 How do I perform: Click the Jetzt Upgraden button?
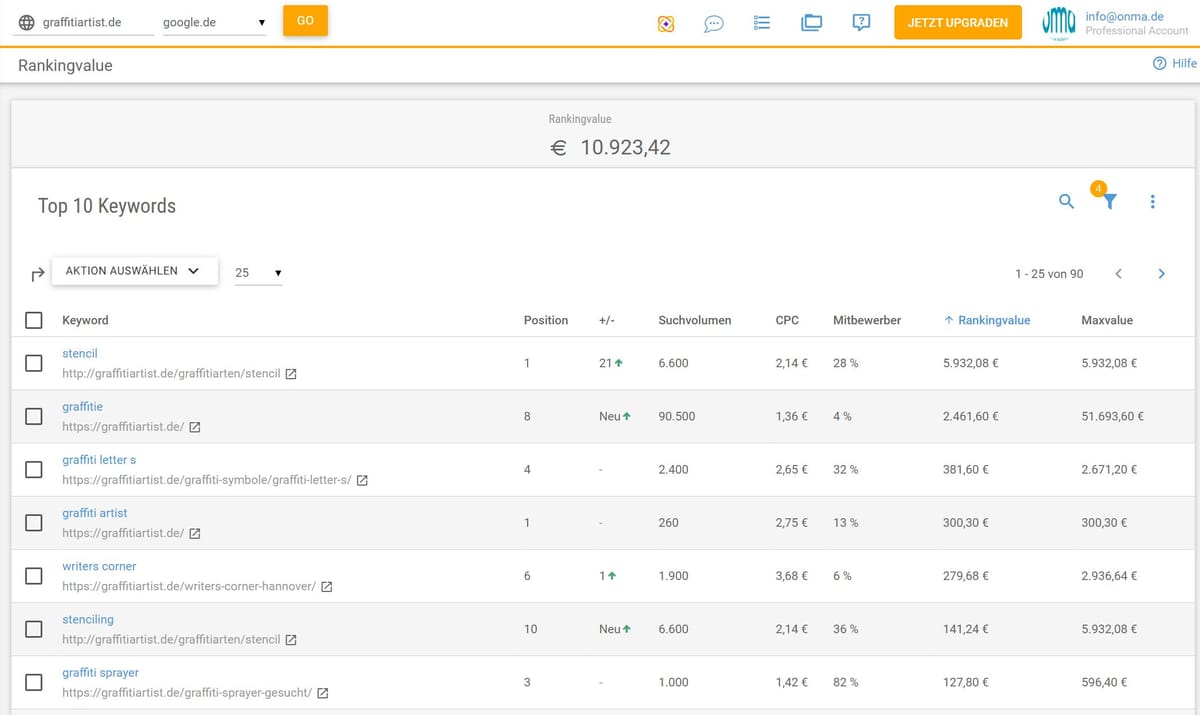(x=958, y=22)
